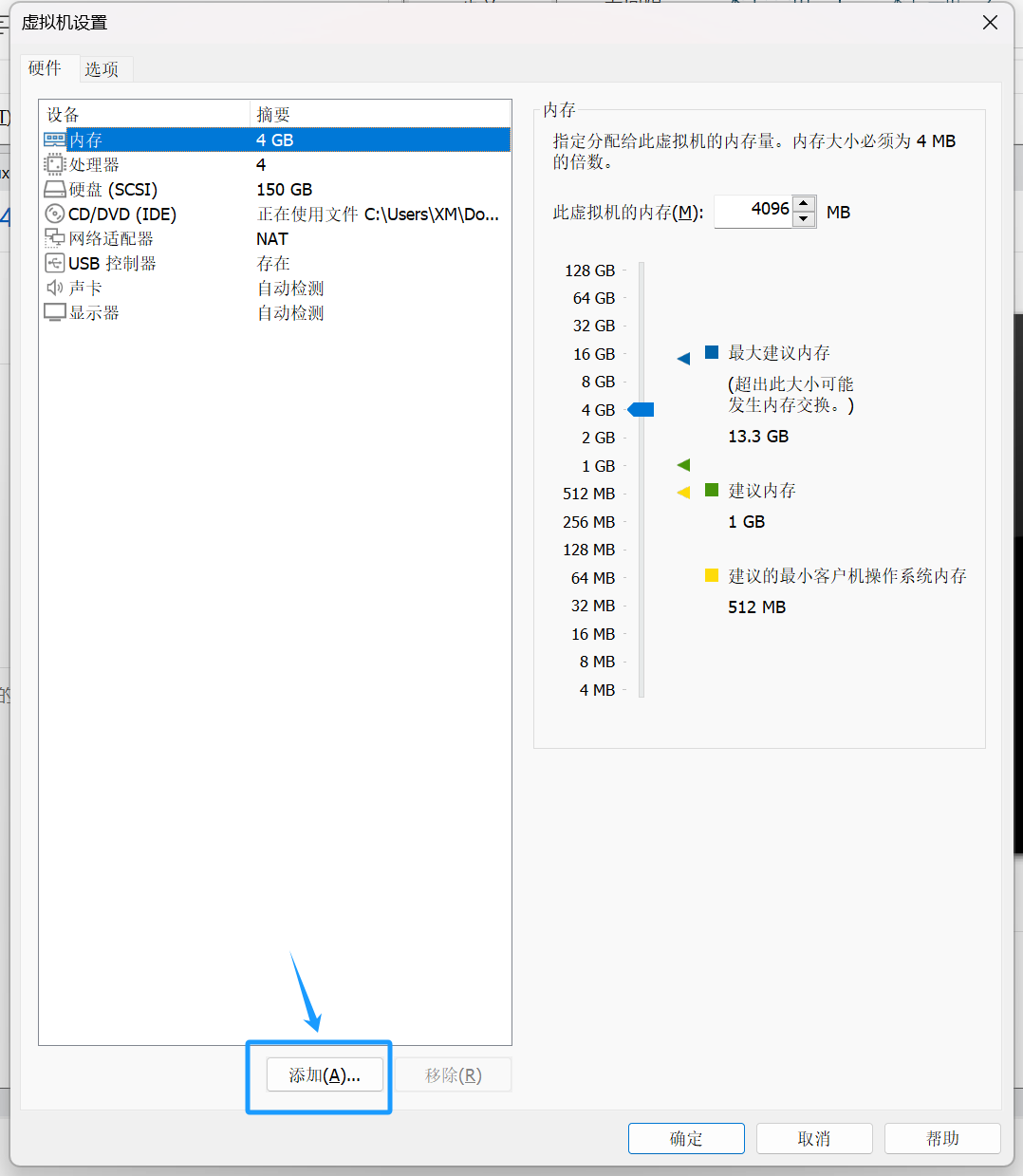Image resolution: width=1023 pixels, height=1176 pixels.
Task: Select the CD/DVD (IDE) drive icon
Action: [55, 214]
